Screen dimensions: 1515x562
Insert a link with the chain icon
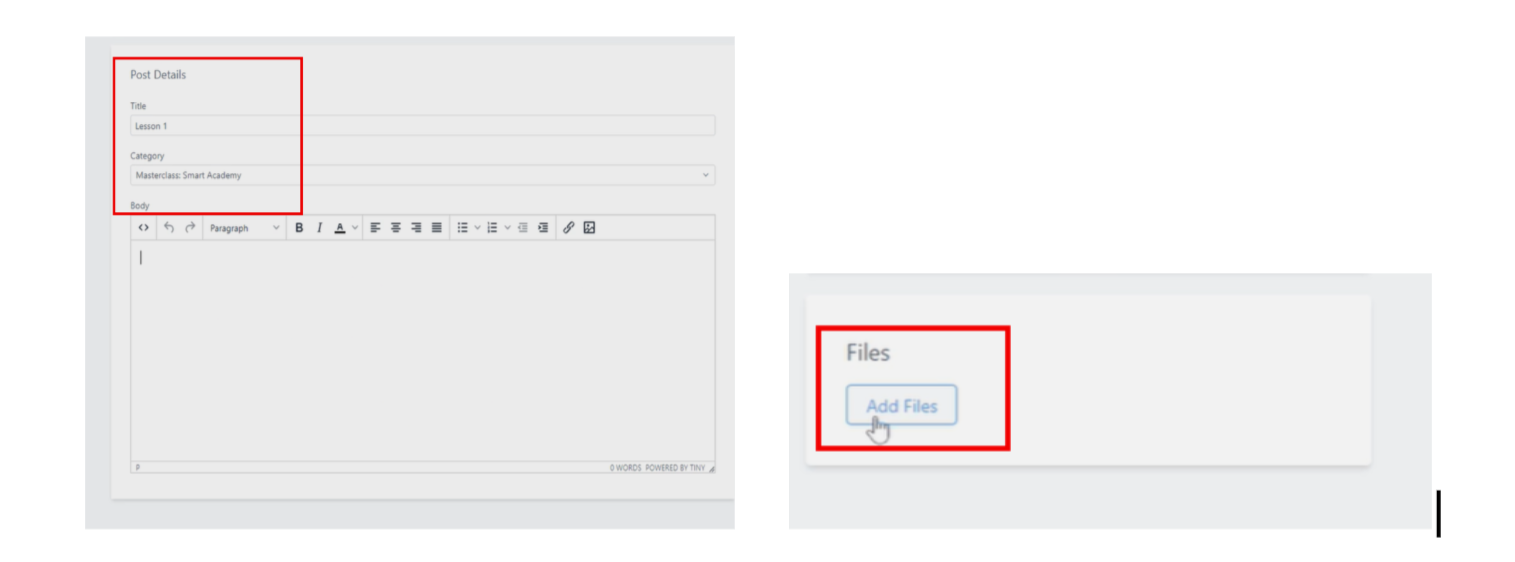tap(569, 228)
